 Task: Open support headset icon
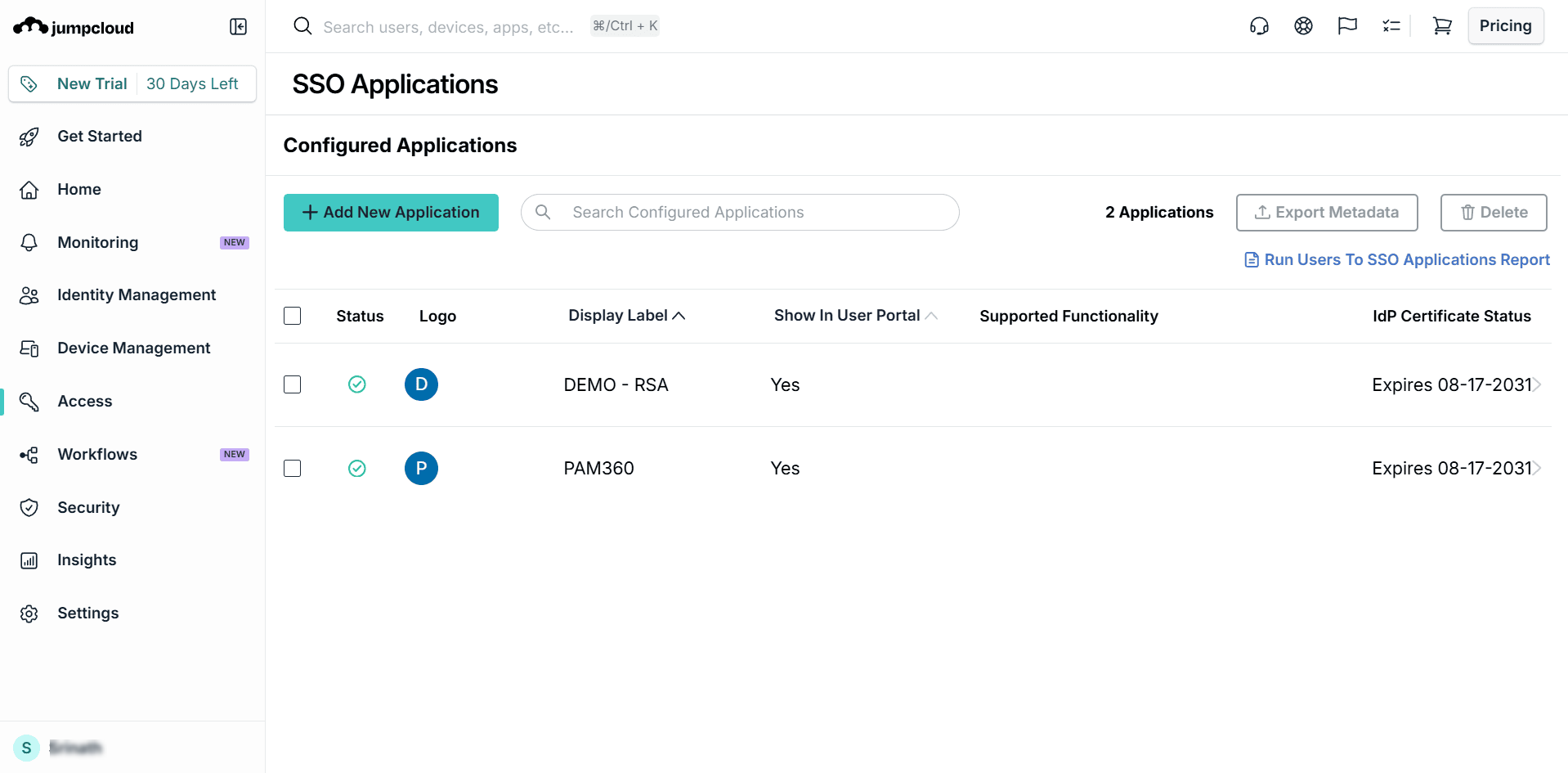1259,26
